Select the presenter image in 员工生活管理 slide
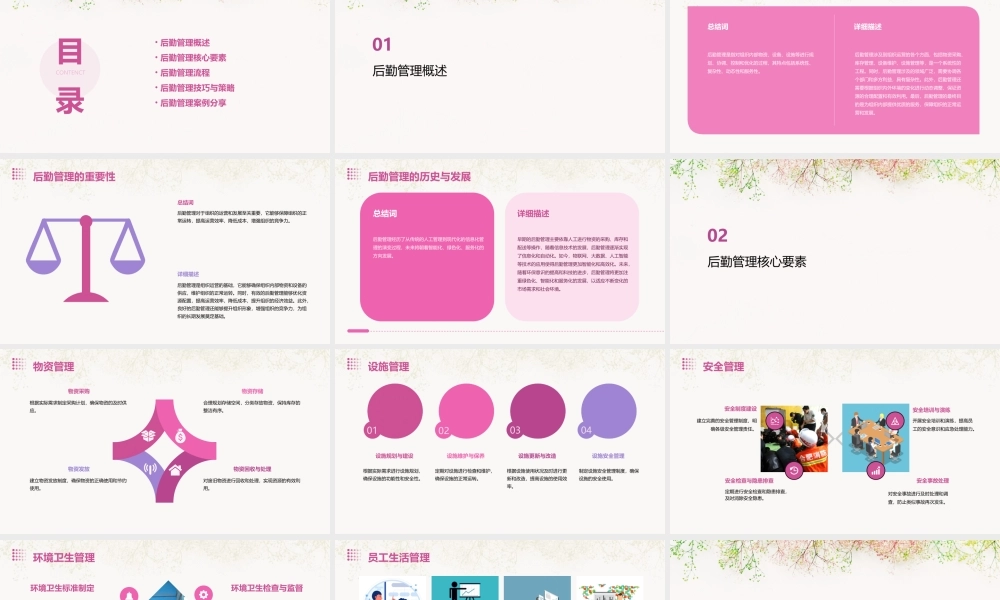The image size is (1000, 600). click(465, 588)
